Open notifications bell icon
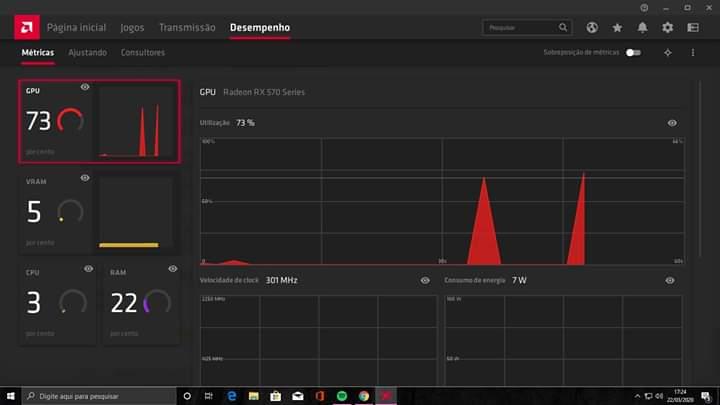720x405 pixels. [x=642, y=28]
